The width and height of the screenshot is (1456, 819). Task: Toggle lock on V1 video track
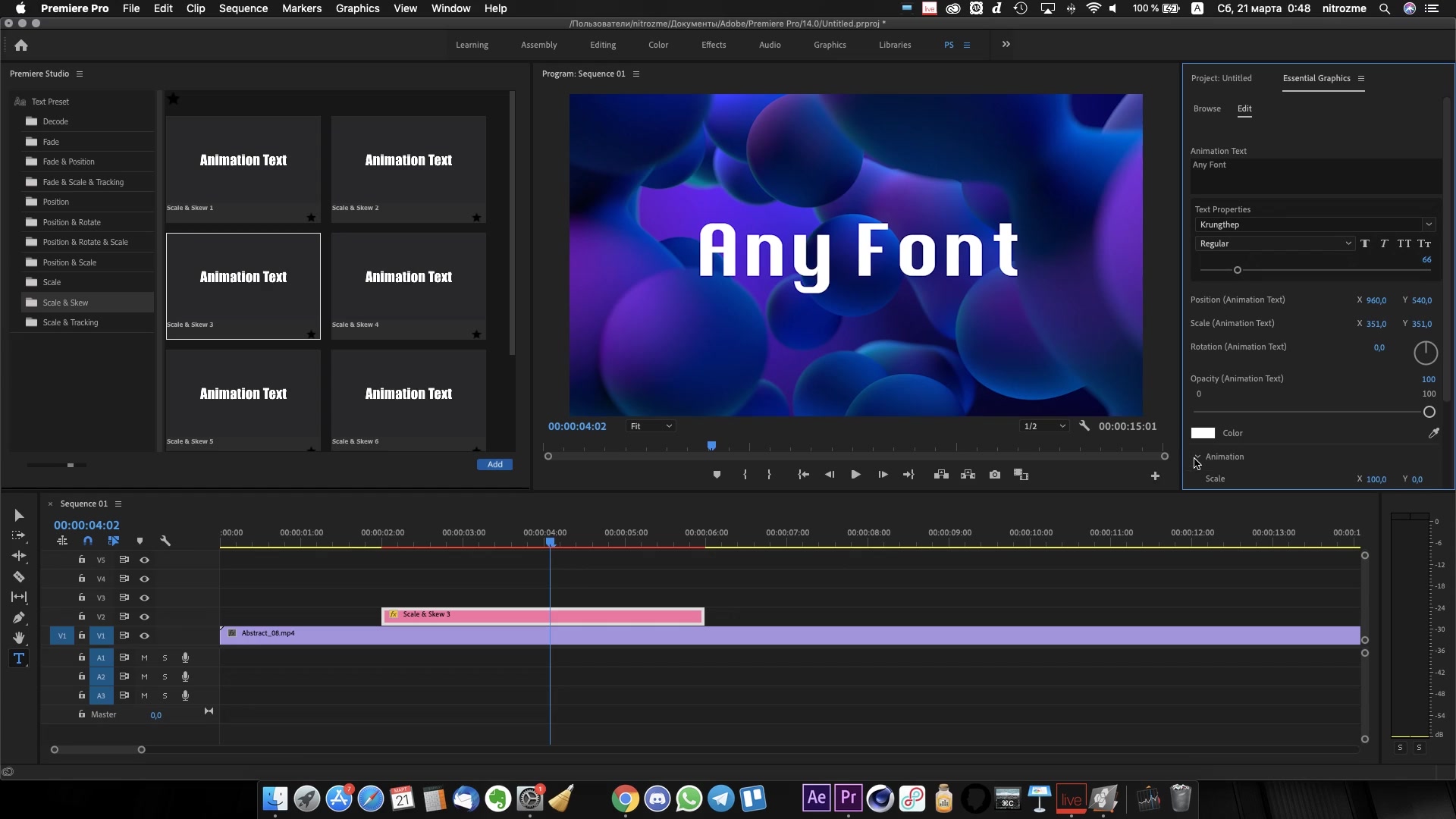pyautogui.click(x=81, y=635)
